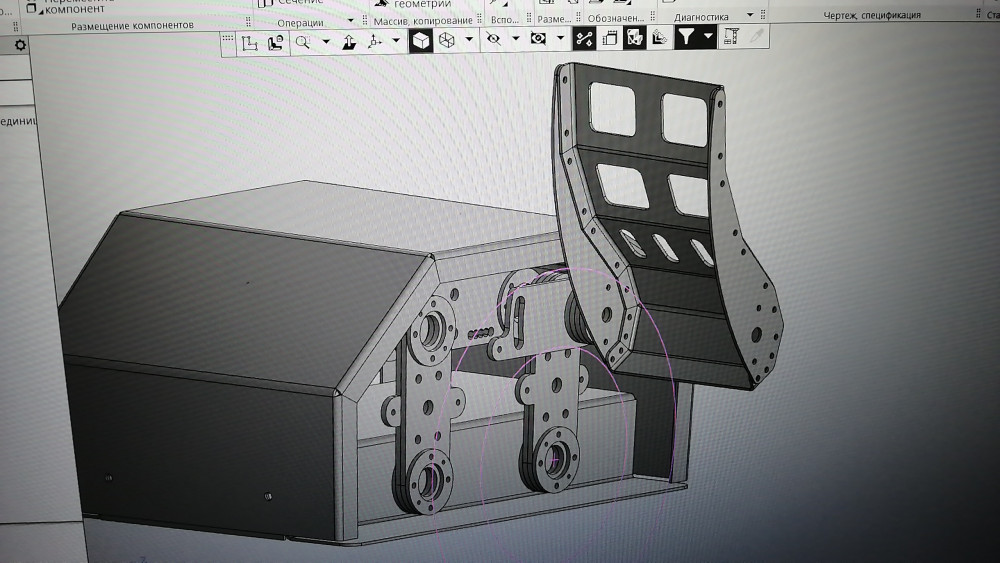This screenshot has height=563, width=1000.
Task: Click the local coordinate system icon
Action: tap(274, 42)
